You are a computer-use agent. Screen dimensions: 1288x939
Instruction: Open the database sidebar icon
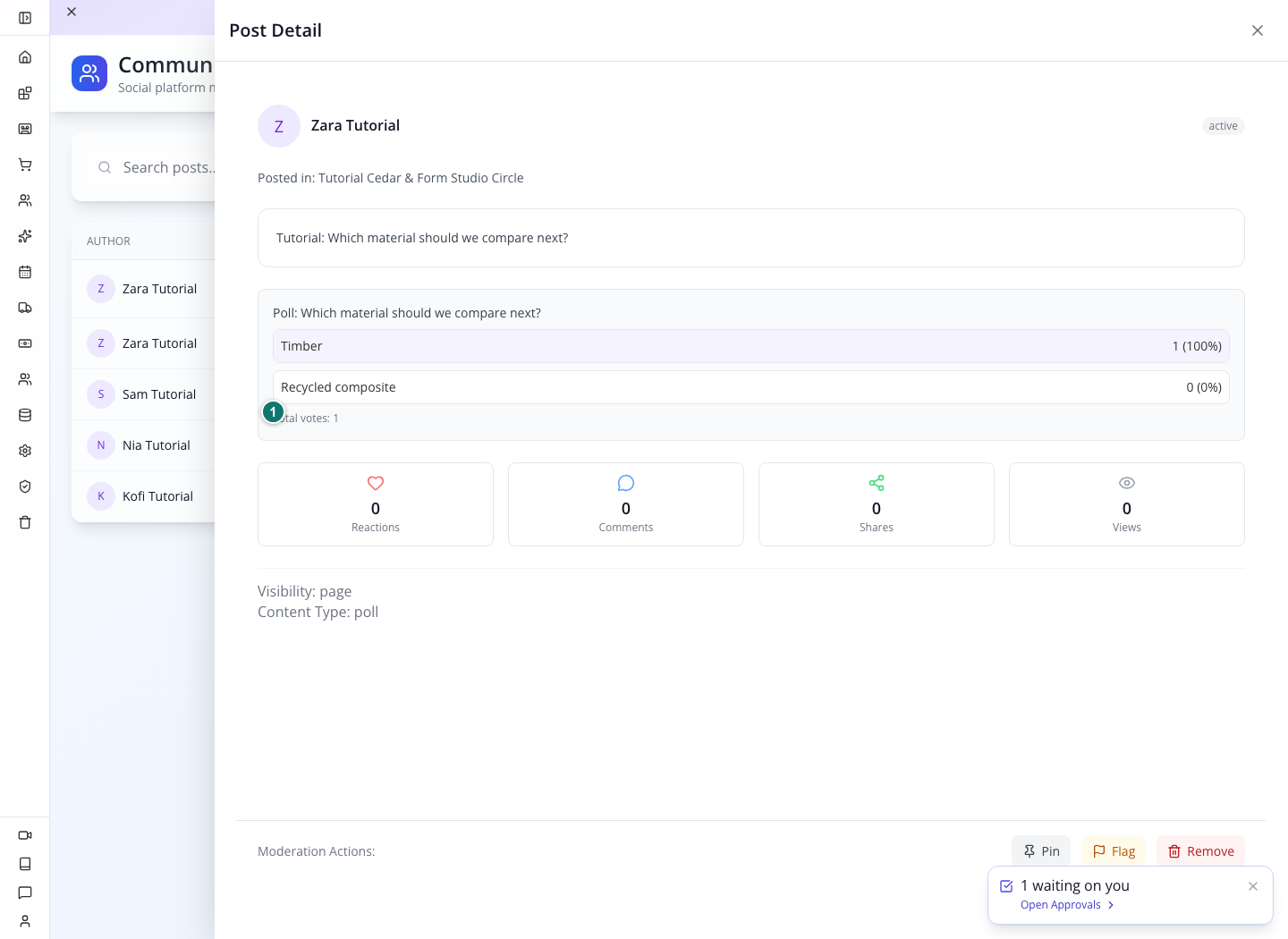[x=25, y=415]
